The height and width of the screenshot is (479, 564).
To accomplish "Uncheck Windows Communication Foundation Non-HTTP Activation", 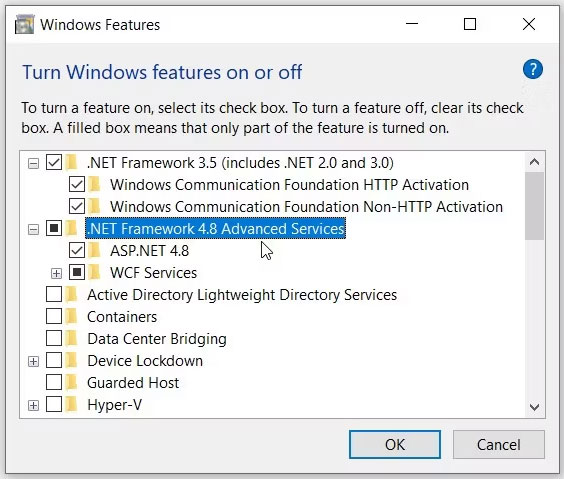I will 77,206.
